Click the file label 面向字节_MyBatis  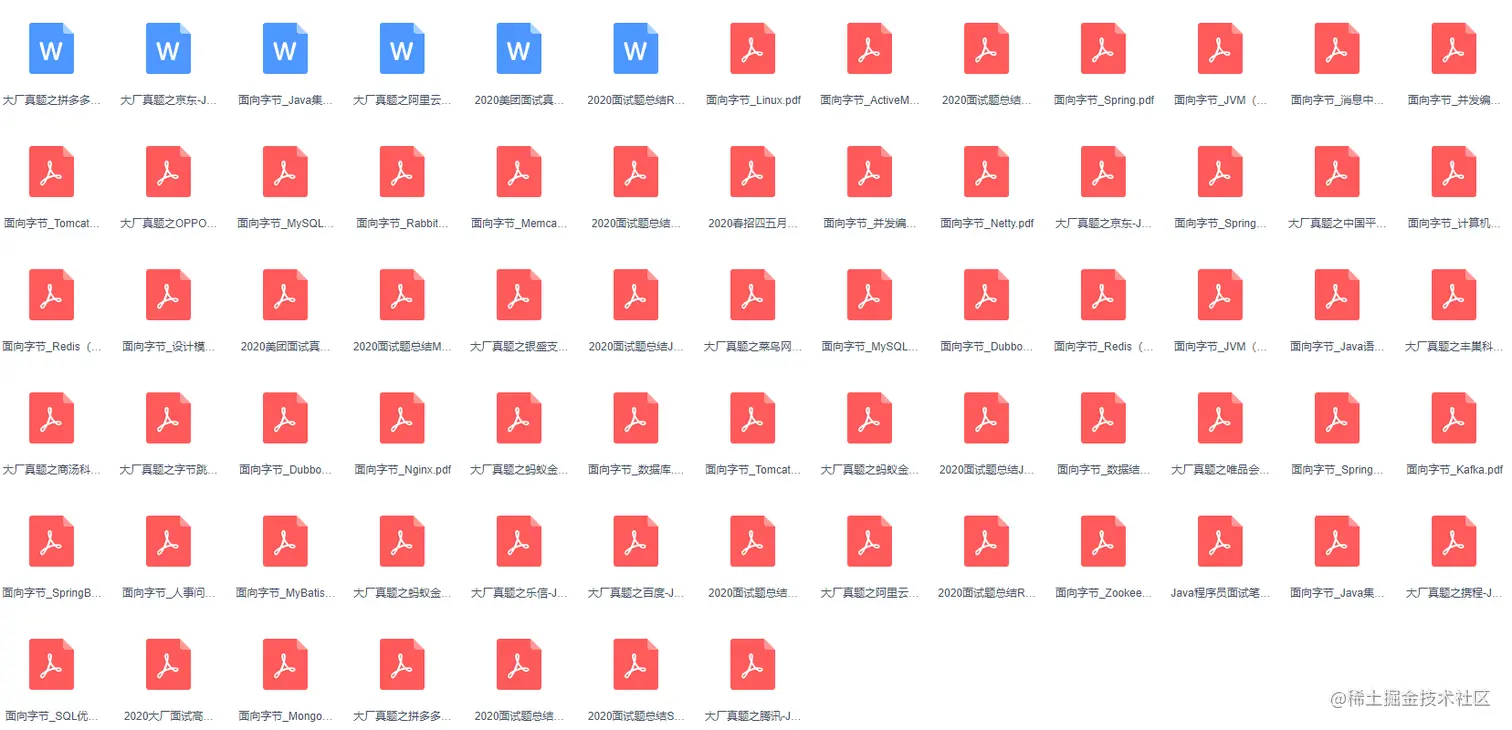(285, 593)
